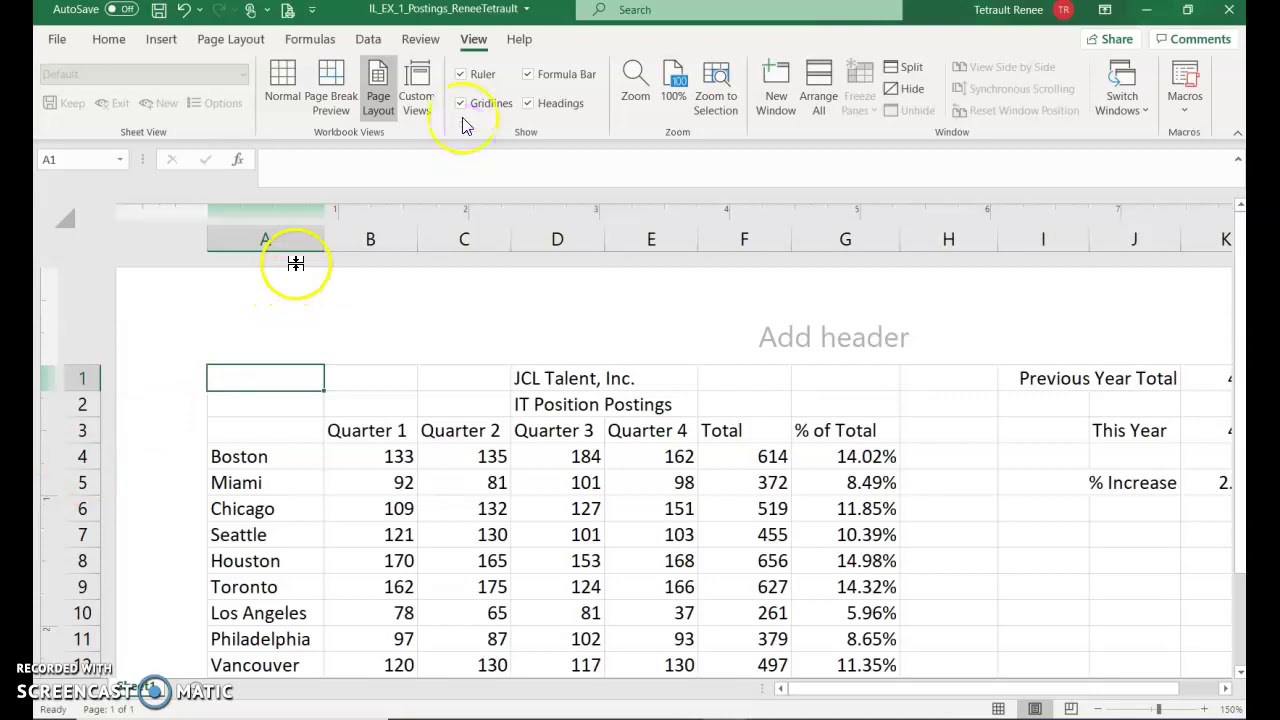The height and width of the screenshot is (720, 1280).
Task: Click the Save icon in title bar
Action: tap(159, 10)
